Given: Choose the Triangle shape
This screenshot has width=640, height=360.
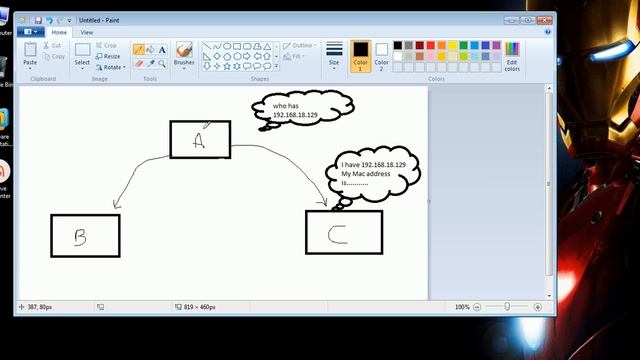Looking at the screenshot, I should point(267,47).
